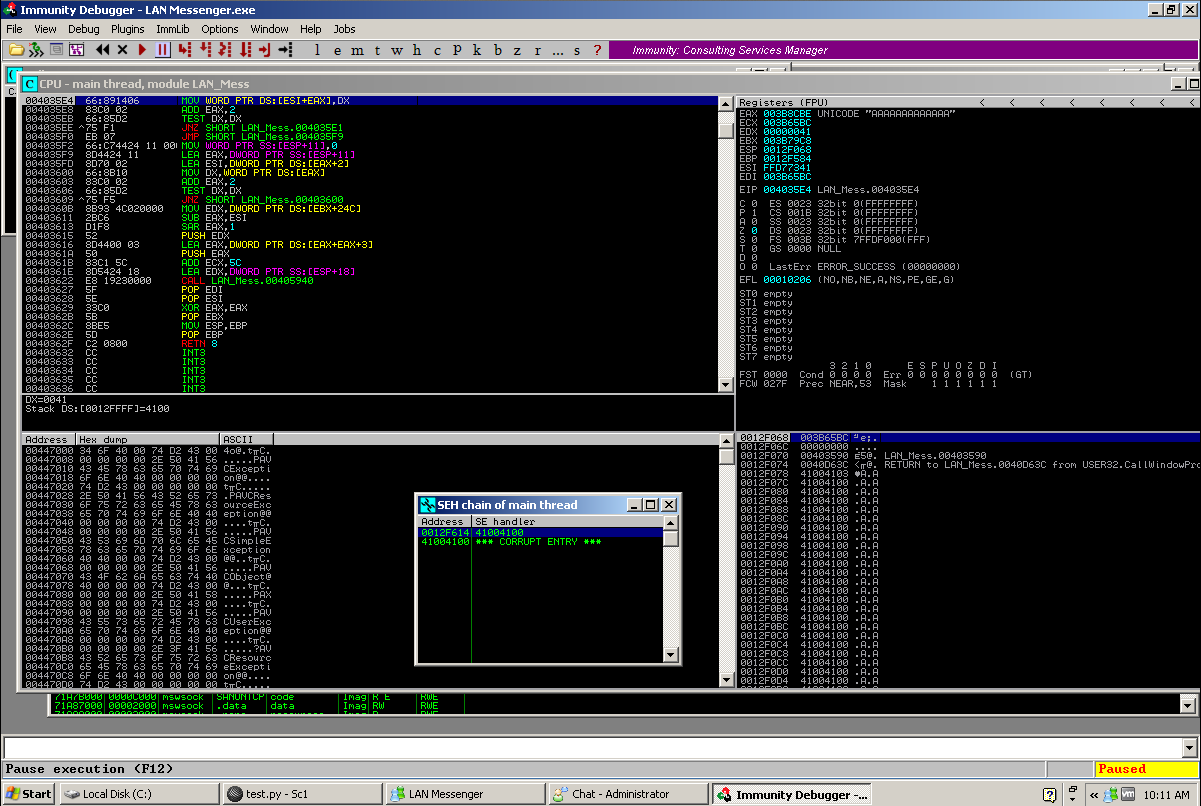The image size is (1201, 806).
Task: Select the CORRUPT ENTRY row in SEH chain
Action: [540, 542]
